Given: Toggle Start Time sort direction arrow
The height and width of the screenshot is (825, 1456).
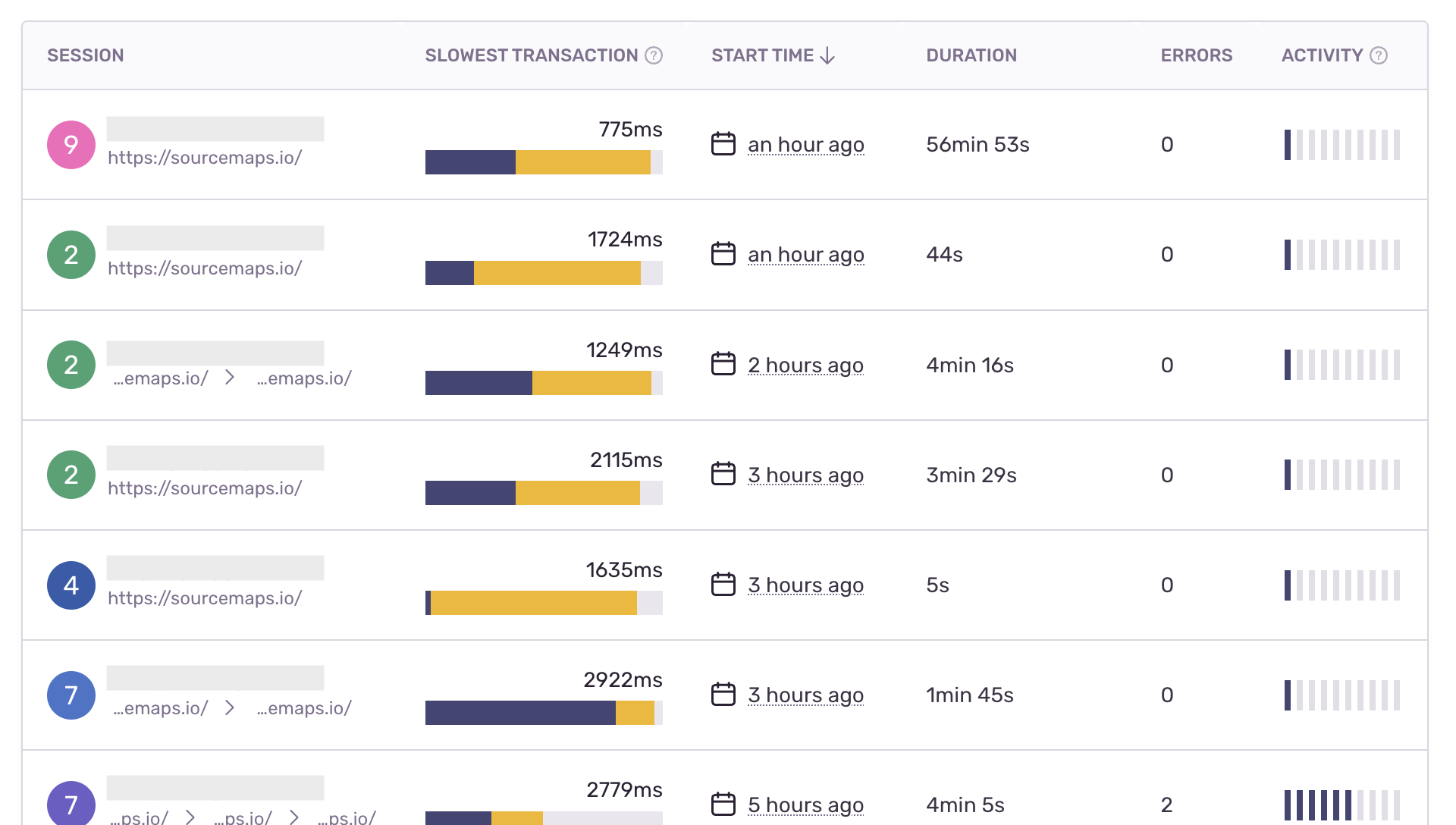Looking at the screenshot, I should 828,56.
